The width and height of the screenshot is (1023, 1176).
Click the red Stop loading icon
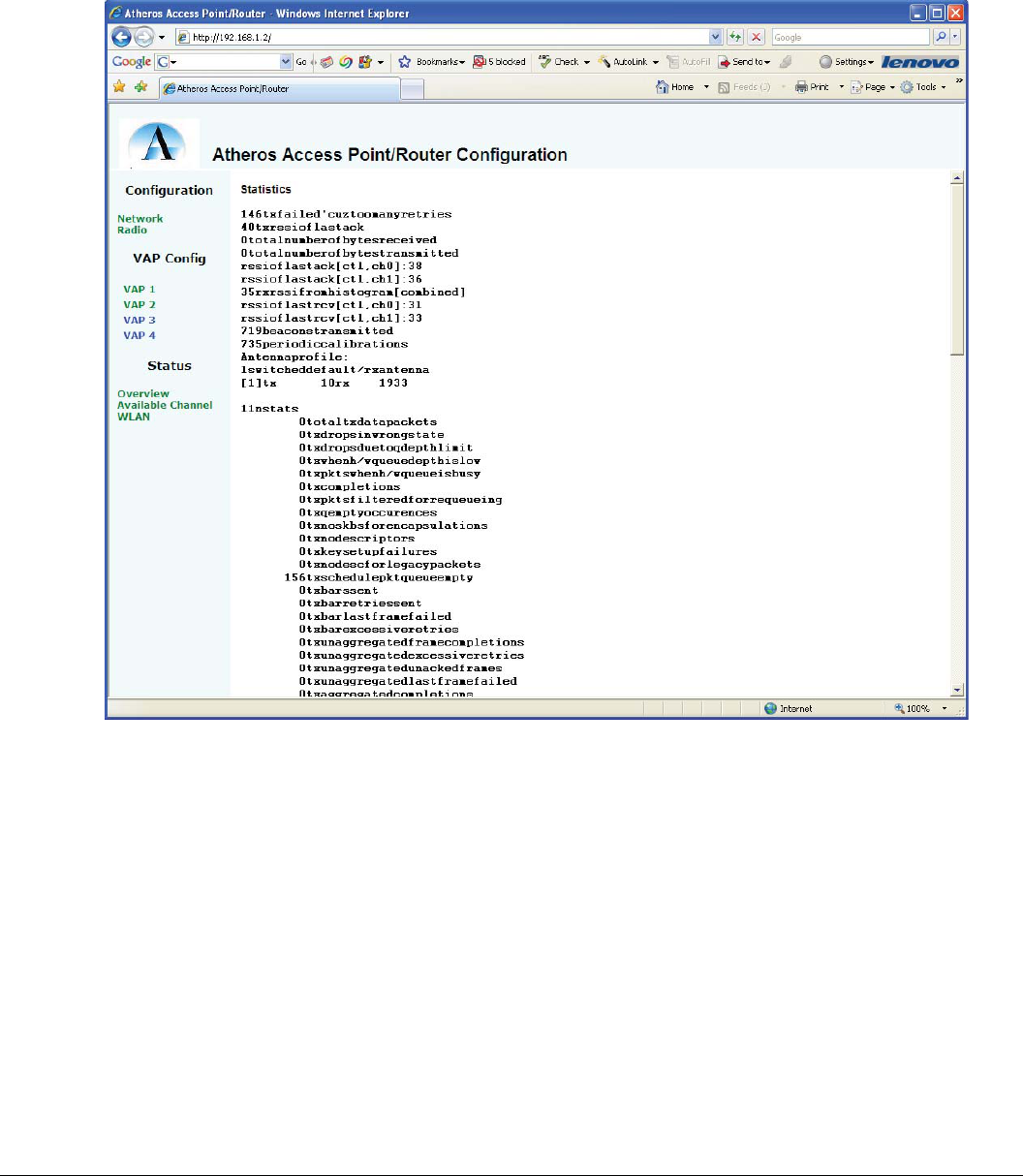(x=757, y=37)
